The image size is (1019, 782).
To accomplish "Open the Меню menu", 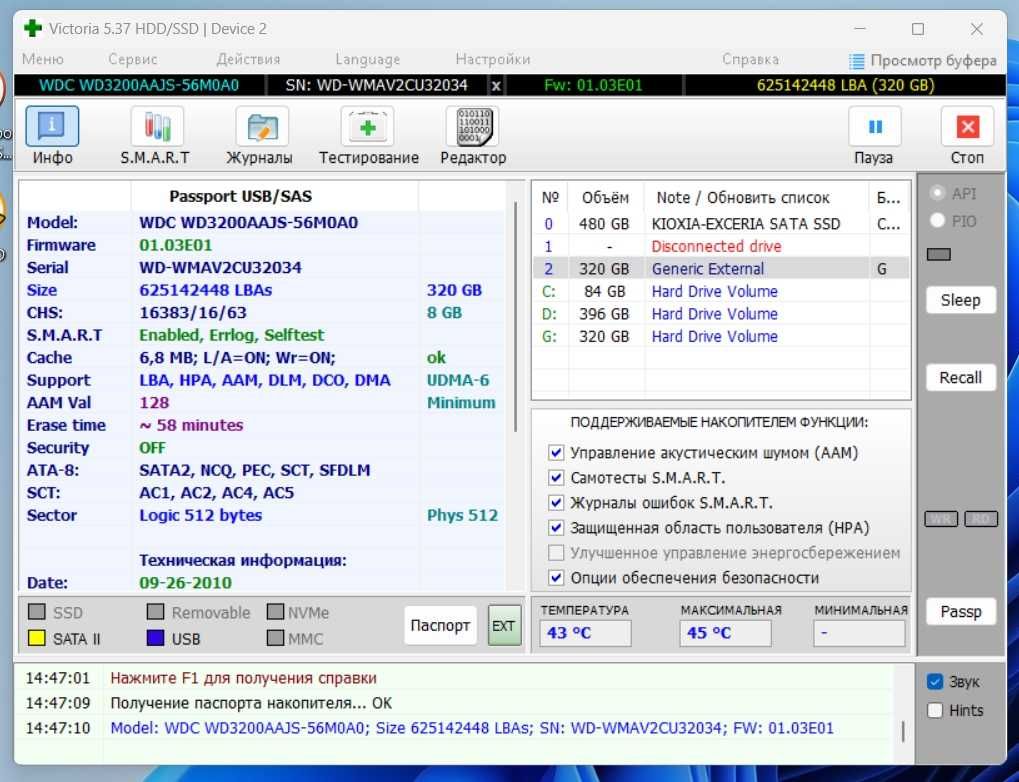I will [x=43, y=59].
